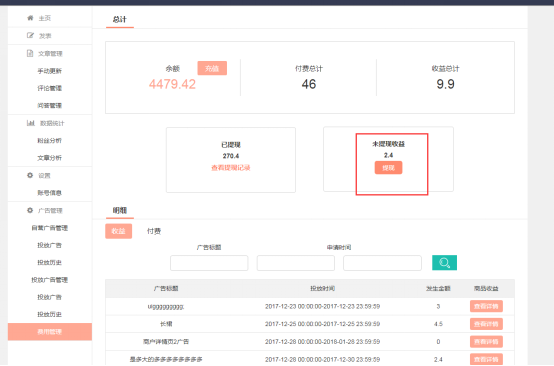The height and width of the screenshot is (366, 554).
Task: Select 自营广告管理 in the sidebar
Action: [49, 228]
